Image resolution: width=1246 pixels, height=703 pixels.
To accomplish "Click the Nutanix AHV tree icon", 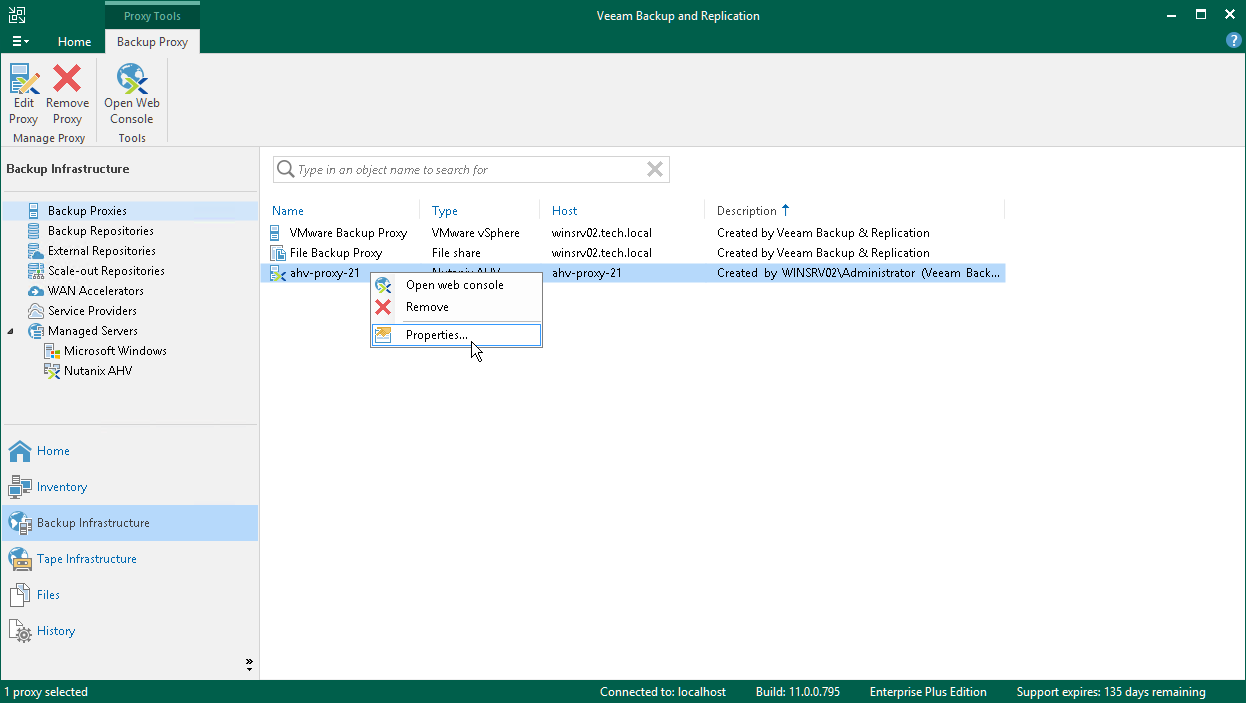I will [x=52, y=371].
